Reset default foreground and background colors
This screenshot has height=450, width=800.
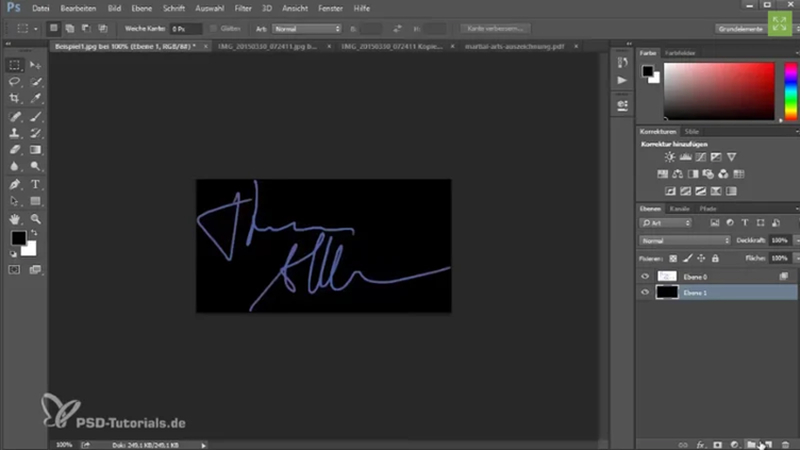13,254
